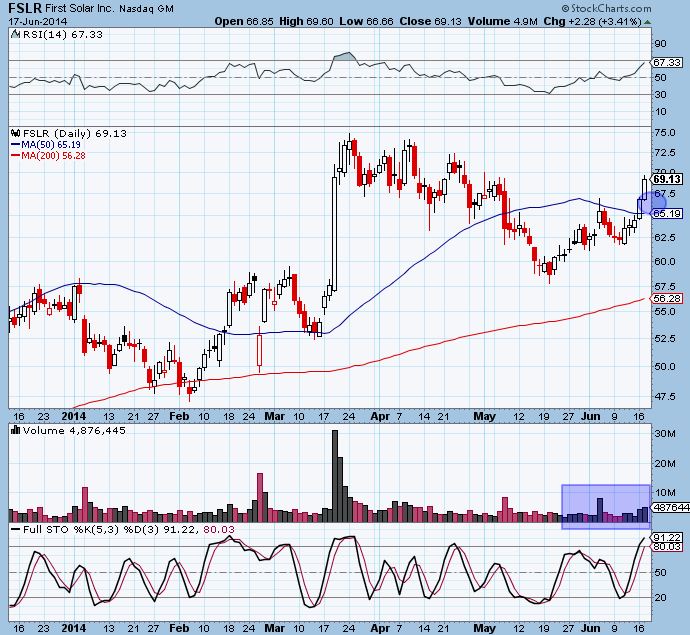Click the RSI(14) line icon
This screenshot has width=690, height=635.
(15, 34)
